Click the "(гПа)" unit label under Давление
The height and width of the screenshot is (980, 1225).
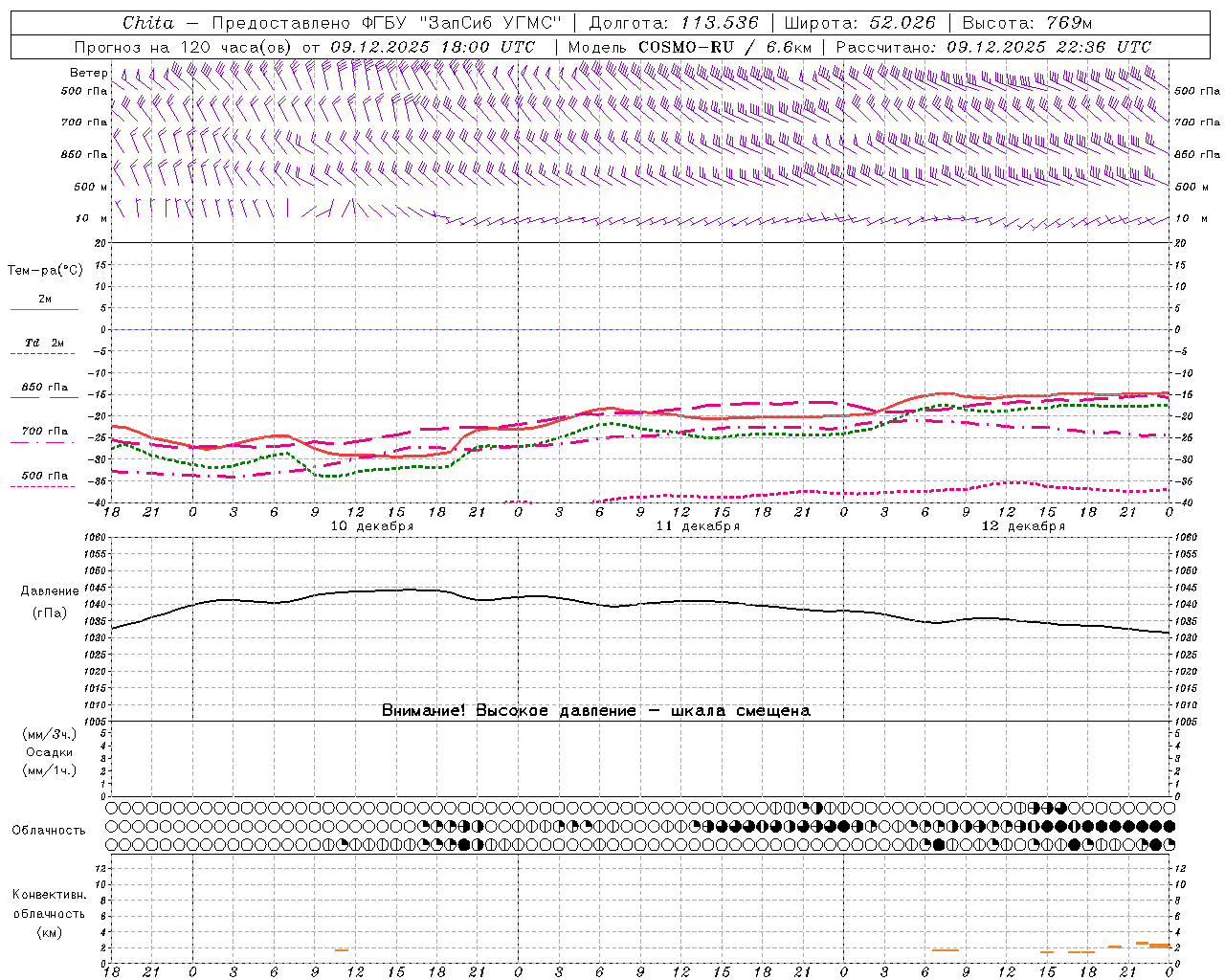[x=49, y=613]
